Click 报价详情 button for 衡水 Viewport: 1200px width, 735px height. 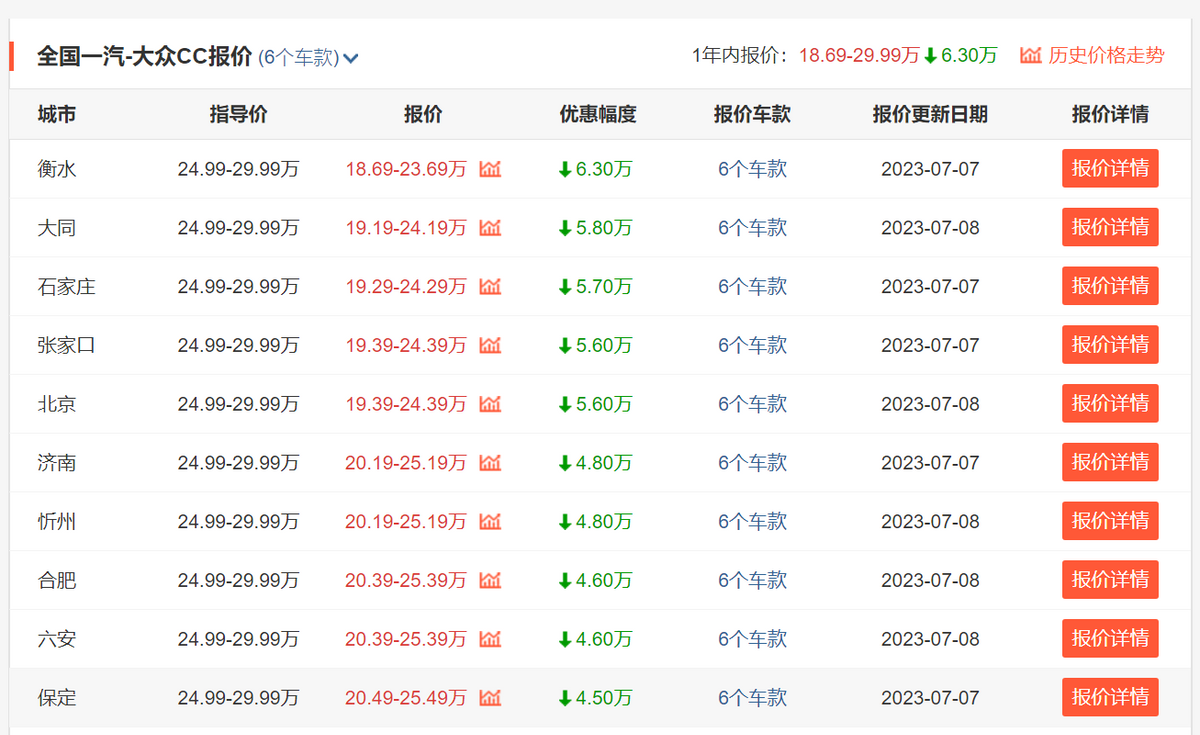[1110, 168]
